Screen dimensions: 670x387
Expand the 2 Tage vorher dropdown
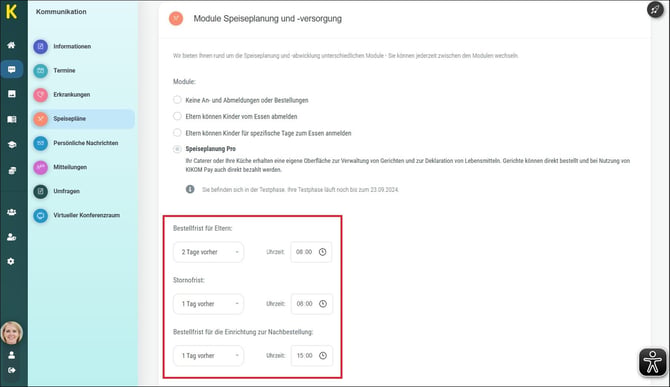pos(209,252)
